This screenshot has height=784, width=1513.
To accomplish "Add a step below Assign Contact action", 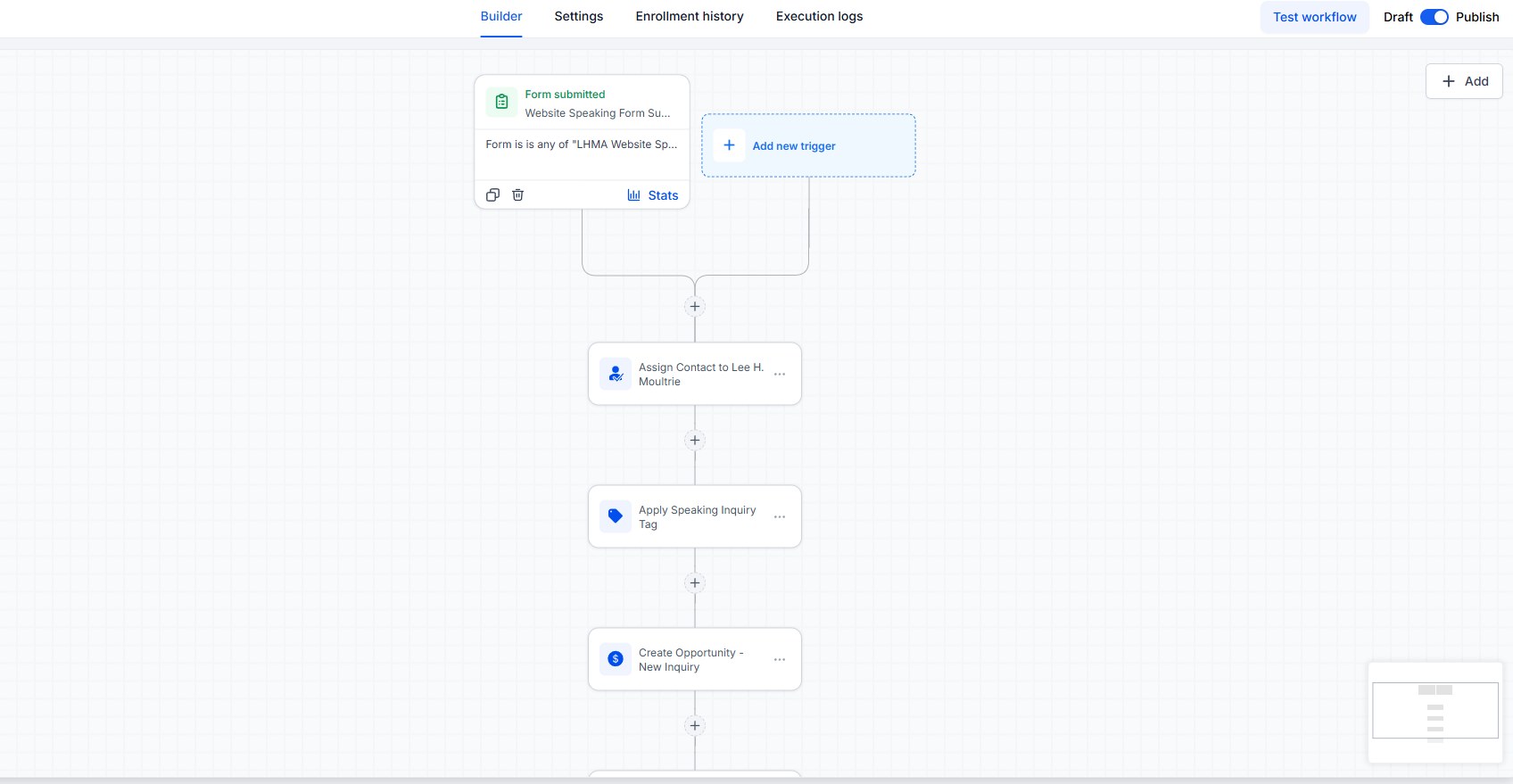I will pyautogui.click(x=695, y=441).
